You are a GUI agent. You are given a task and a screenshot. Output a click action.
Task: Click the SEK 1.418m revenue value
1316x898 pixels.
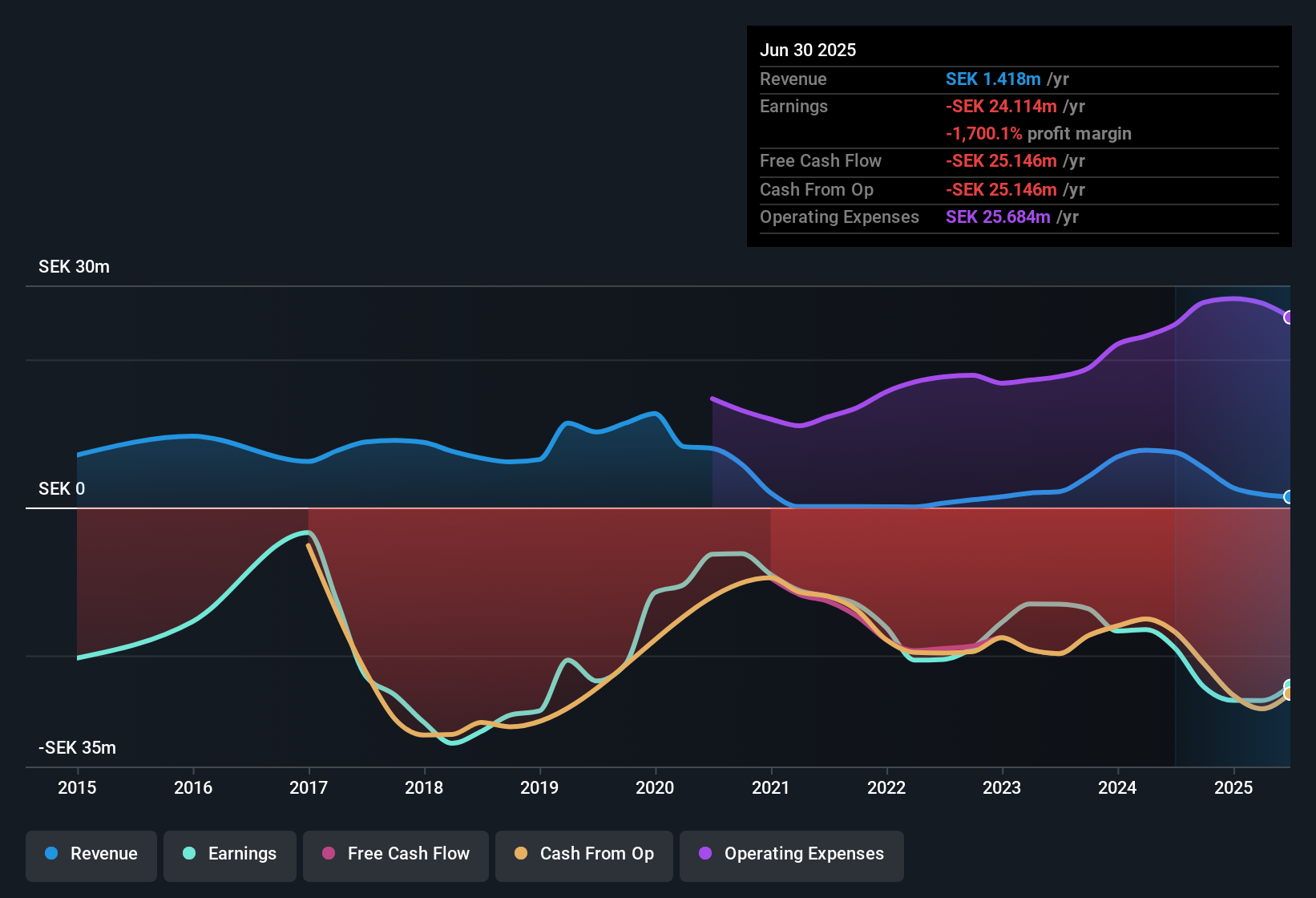(993, 79)
